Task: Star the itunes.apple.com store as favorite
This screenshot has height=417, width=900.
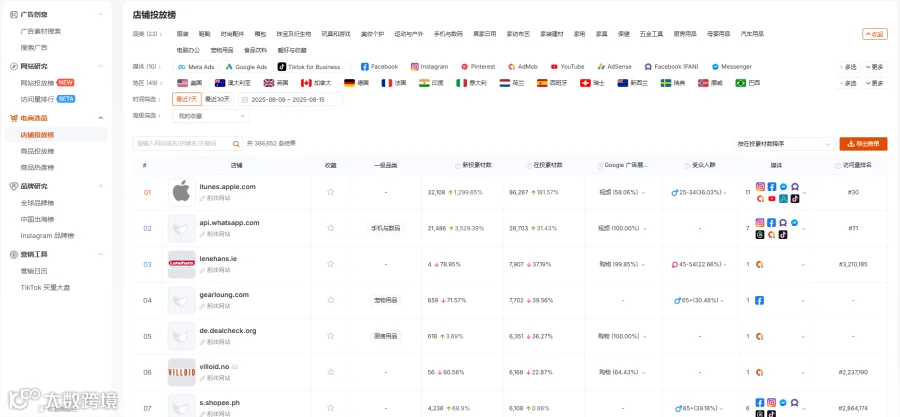Action: [x=331, y=192]
